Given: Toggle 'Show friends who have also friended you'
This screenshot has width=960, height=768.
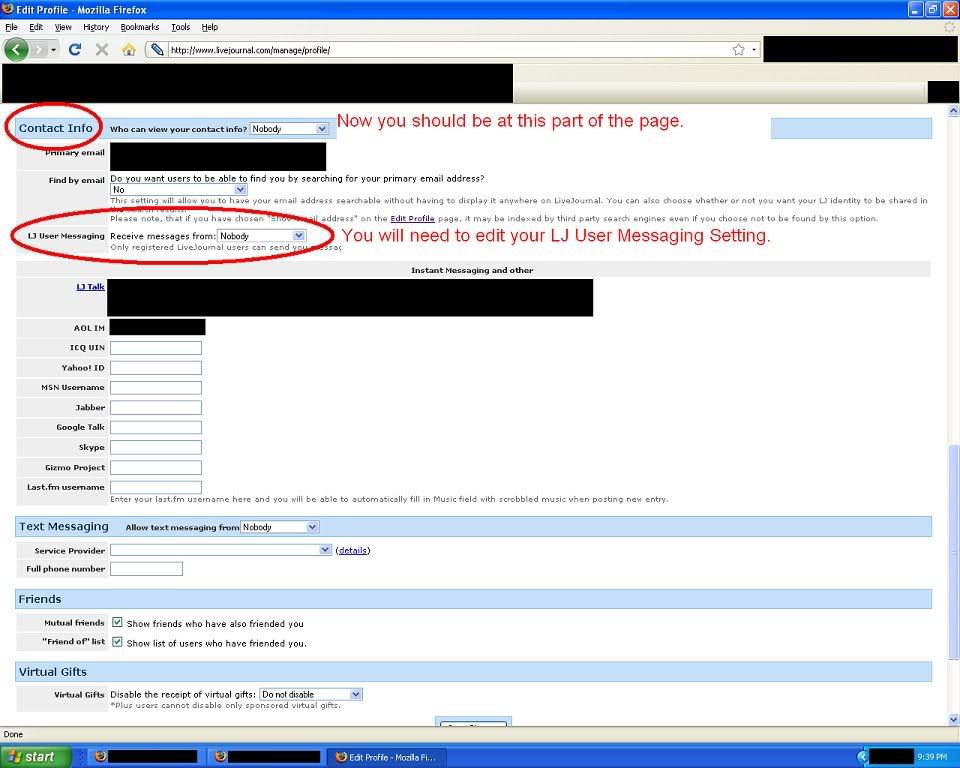Looking at the screenshot, I should (118, 623).
